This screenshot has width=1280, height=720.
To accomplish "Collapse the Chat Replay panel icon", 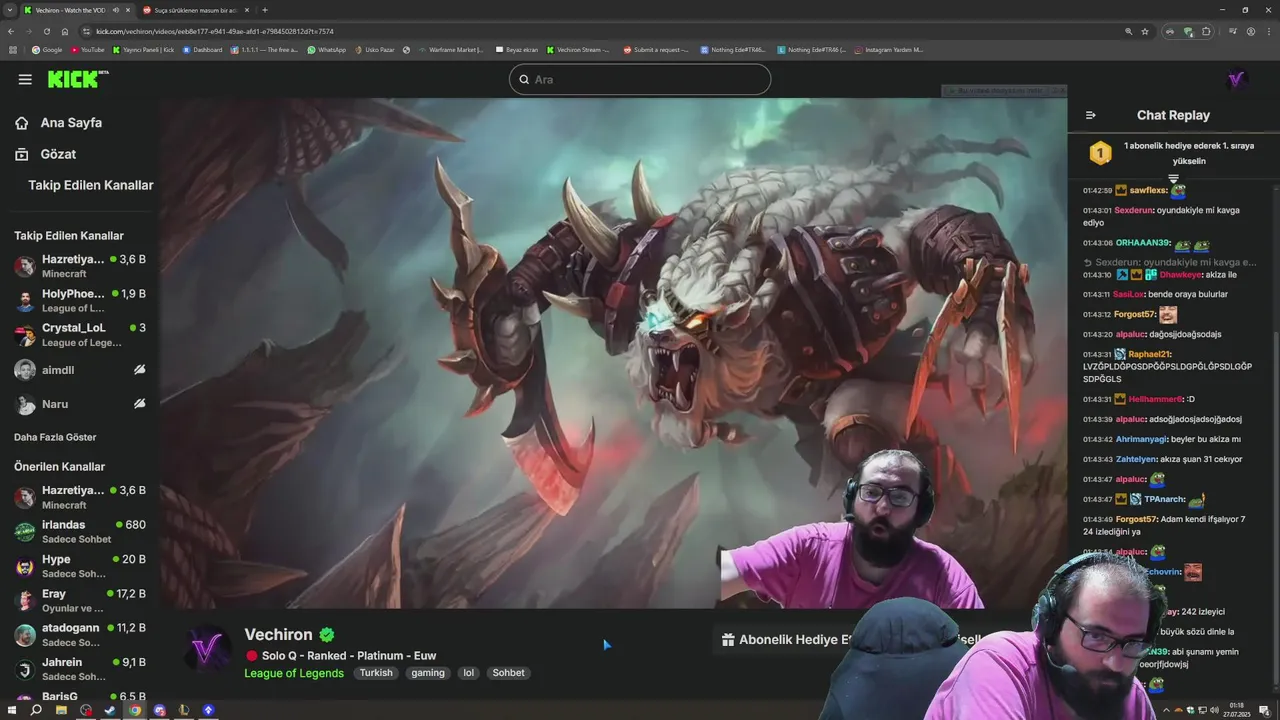I will [x=1091, y=115].
